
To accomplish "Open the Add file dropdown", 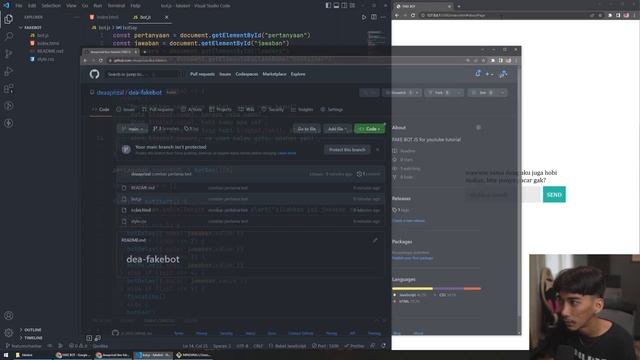I will click(337, 129).
